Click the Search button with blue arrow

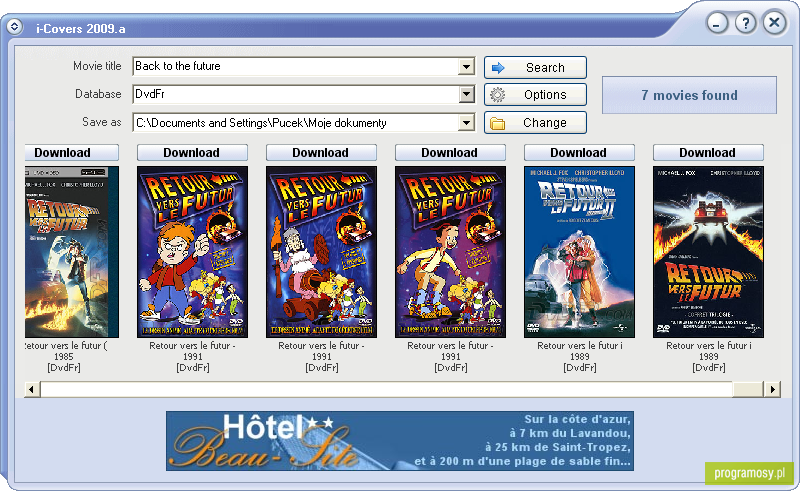point(535,67)
